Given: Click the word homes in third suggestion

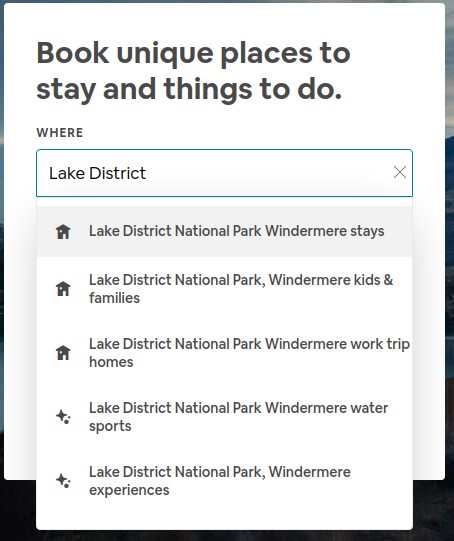Looking at the screenshot, I should [x=111, y=362].
